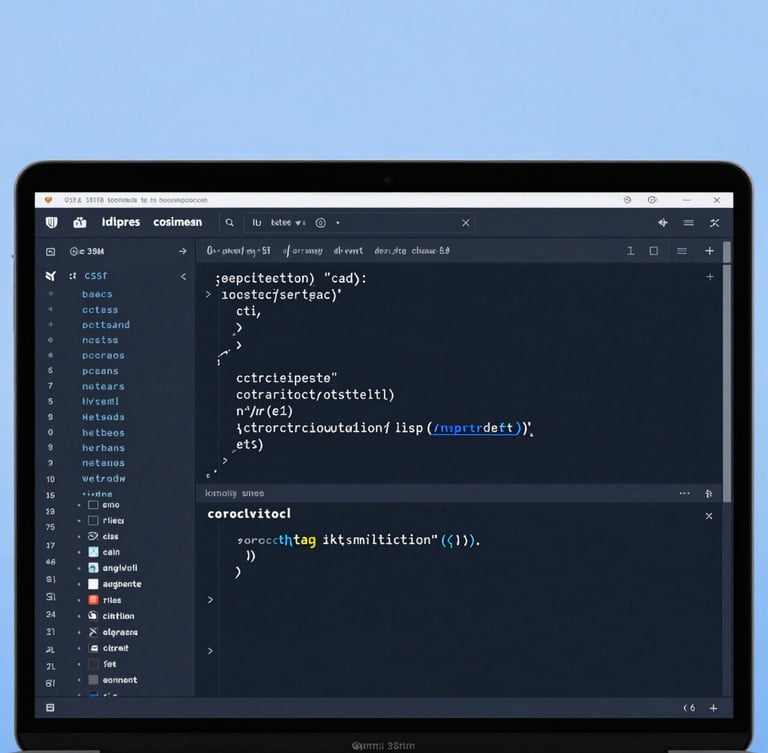Click the pin icon in lower panel header
This screenshot has width=768, height=753.
709,494
